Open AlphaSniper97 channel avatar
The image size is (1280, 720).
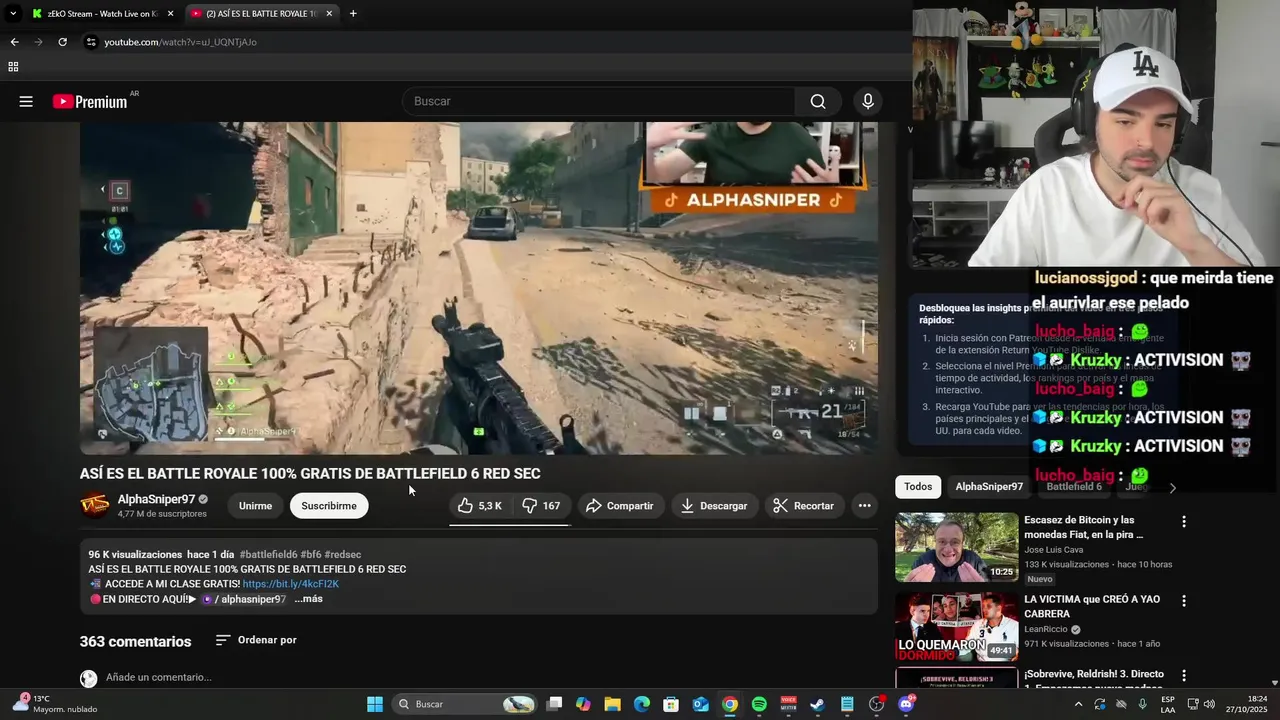(x=95, y=506)
